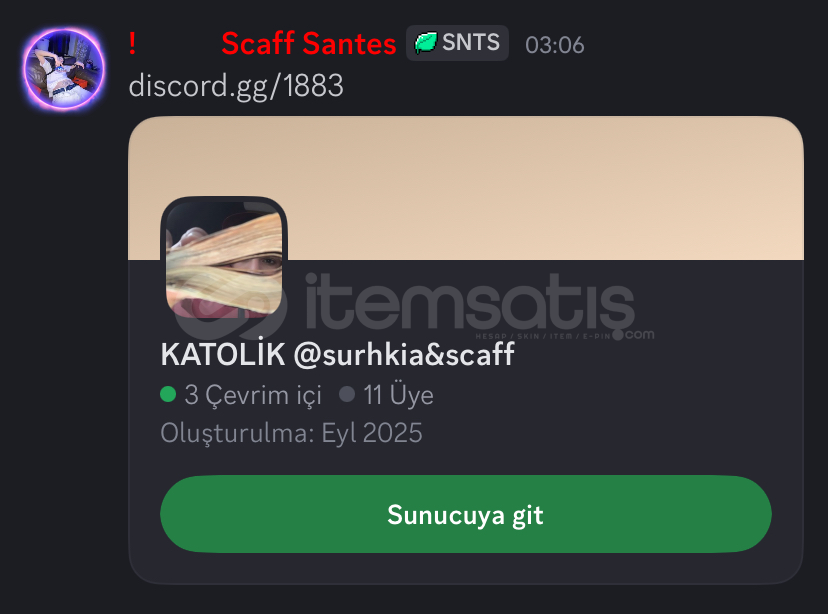The height and width of the screenshot is (614, 828).
Task: Click the 11 Üye member count
Action: [x=398, y=395]
